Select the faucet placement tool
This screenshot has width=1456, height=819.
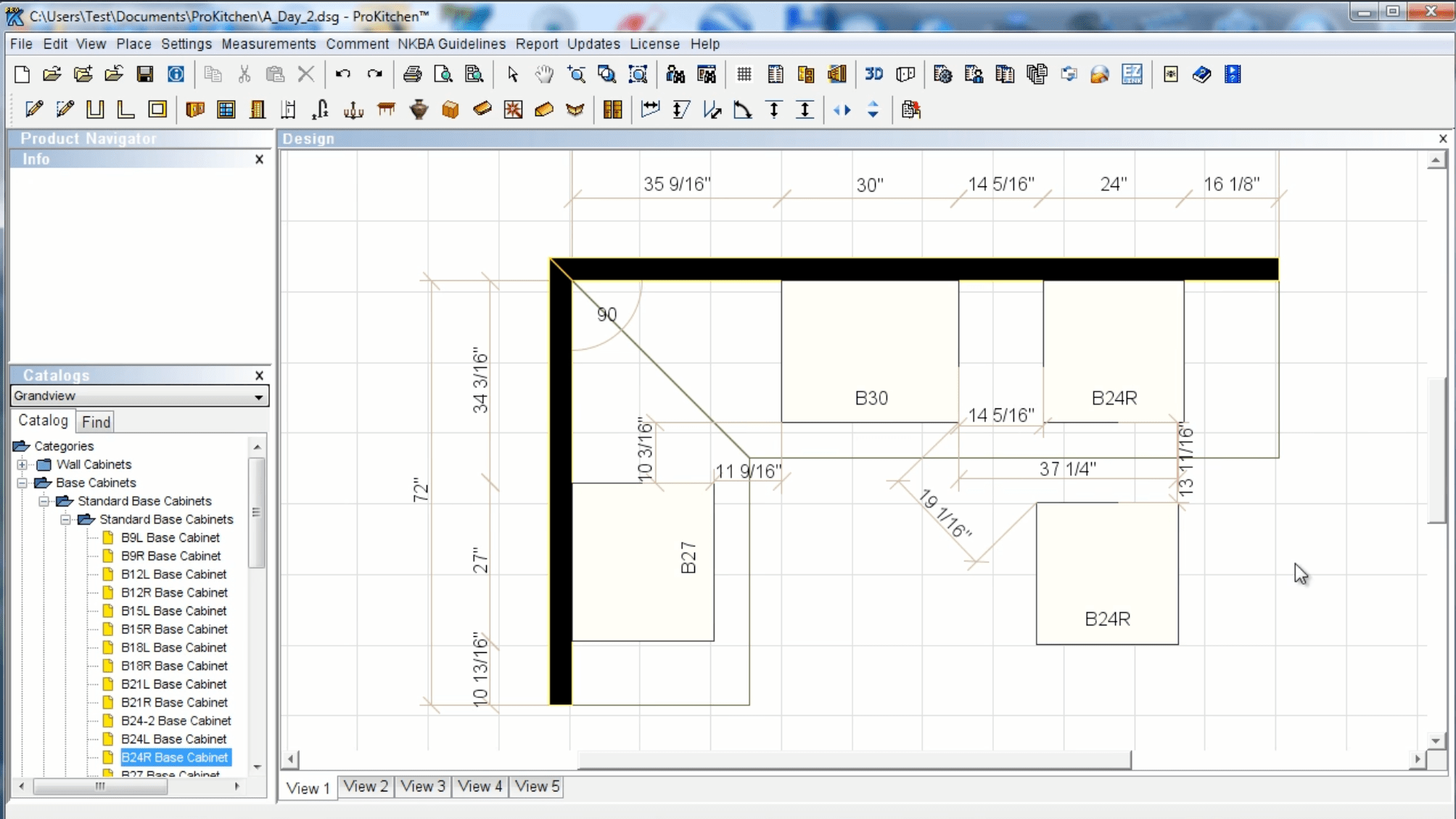(320, 110)
